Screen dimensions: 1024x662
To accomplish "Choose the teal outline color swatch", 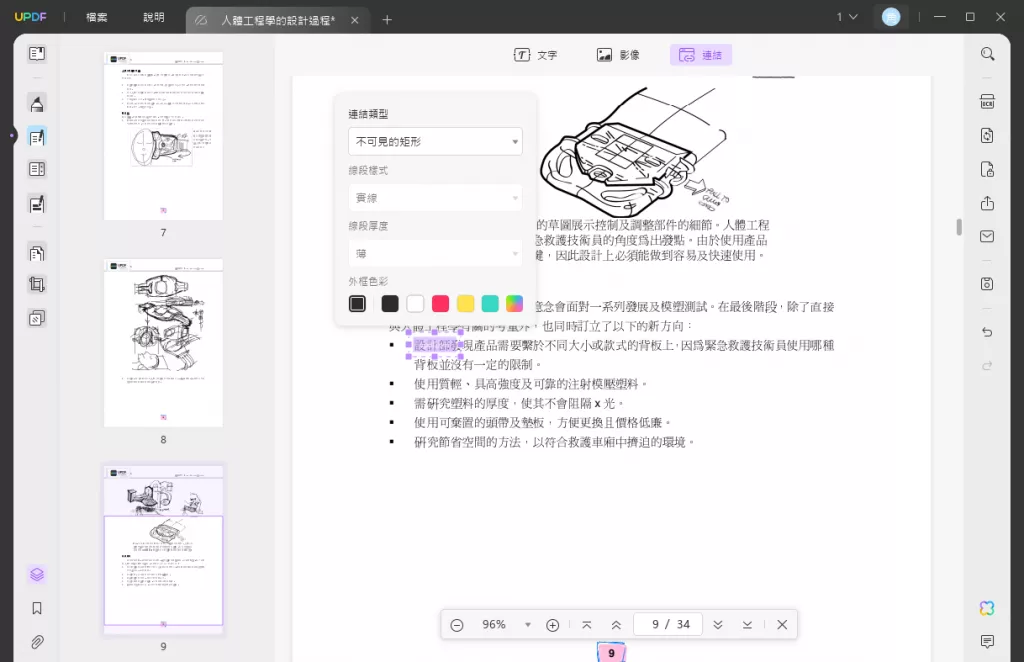I will coord(490,304).
